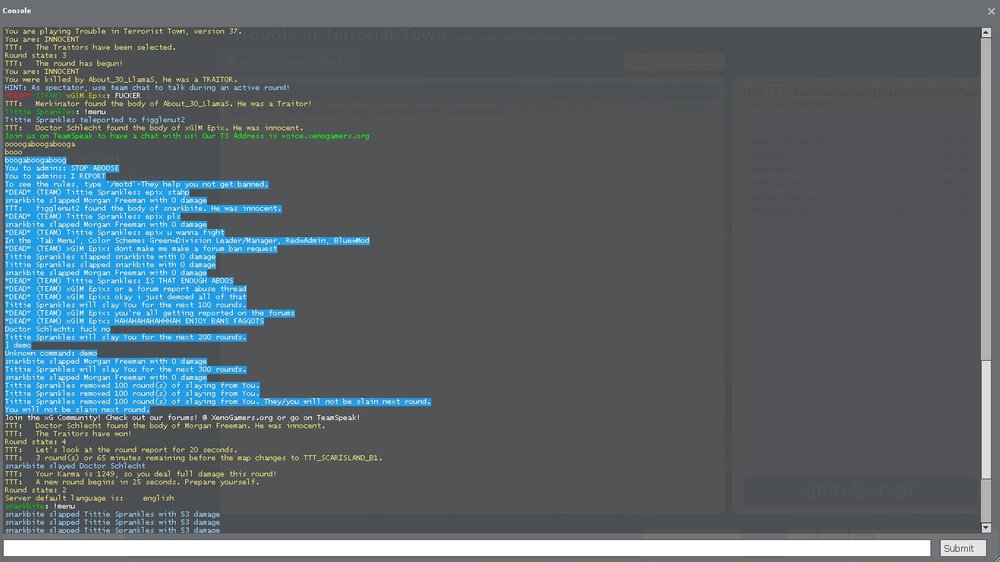Click the 'Tittie Sprankles: epix stahp' line
Image resolution: width=1000 pixels, height=562 pixels.
pos(97,192)
